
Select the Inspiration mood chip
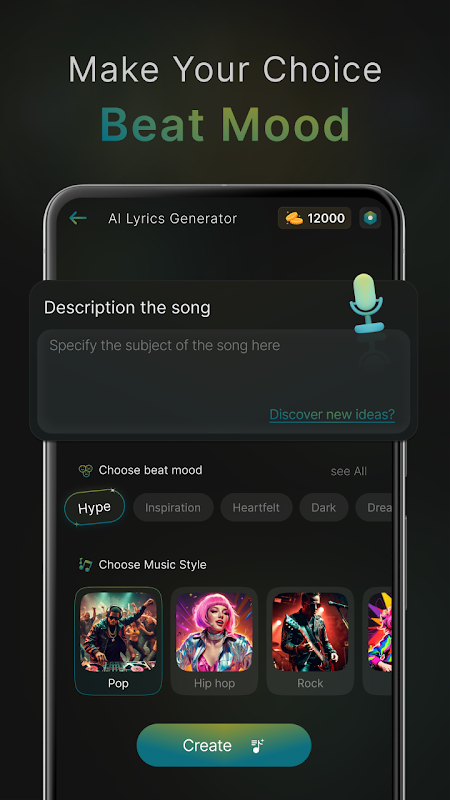(173, 508)
